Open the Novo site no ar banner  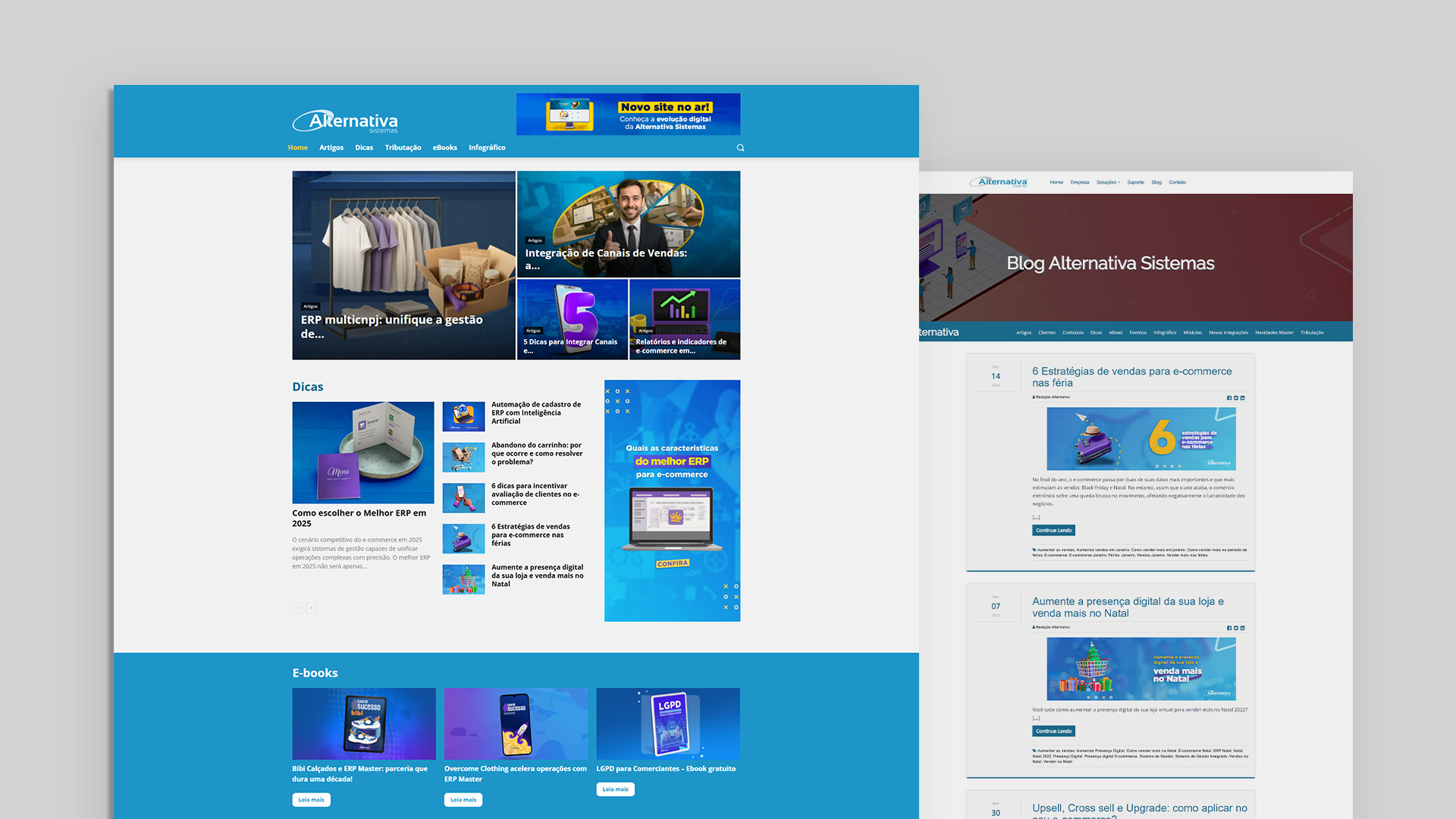(x=628, y=115)
